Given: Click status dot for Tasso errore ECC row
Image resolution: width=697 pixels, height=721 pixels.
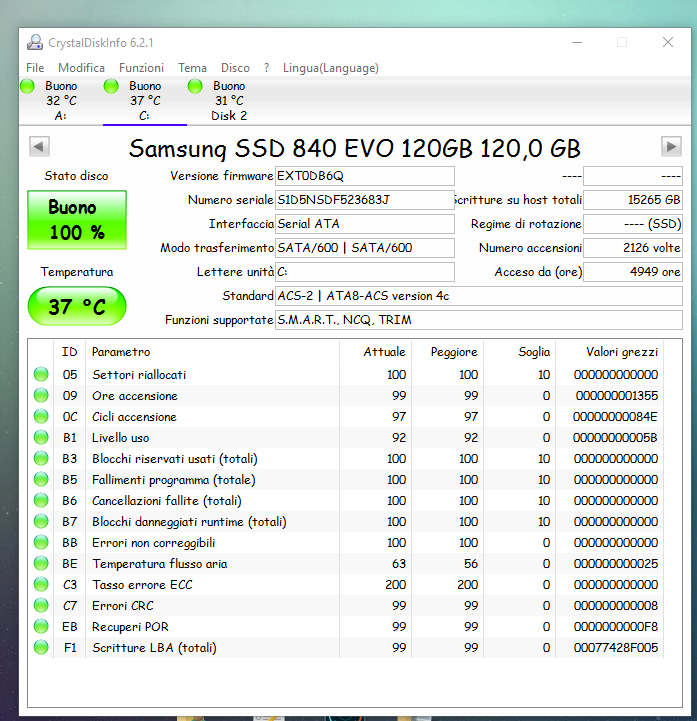Looking at the screenshot, I should point(41,584).
